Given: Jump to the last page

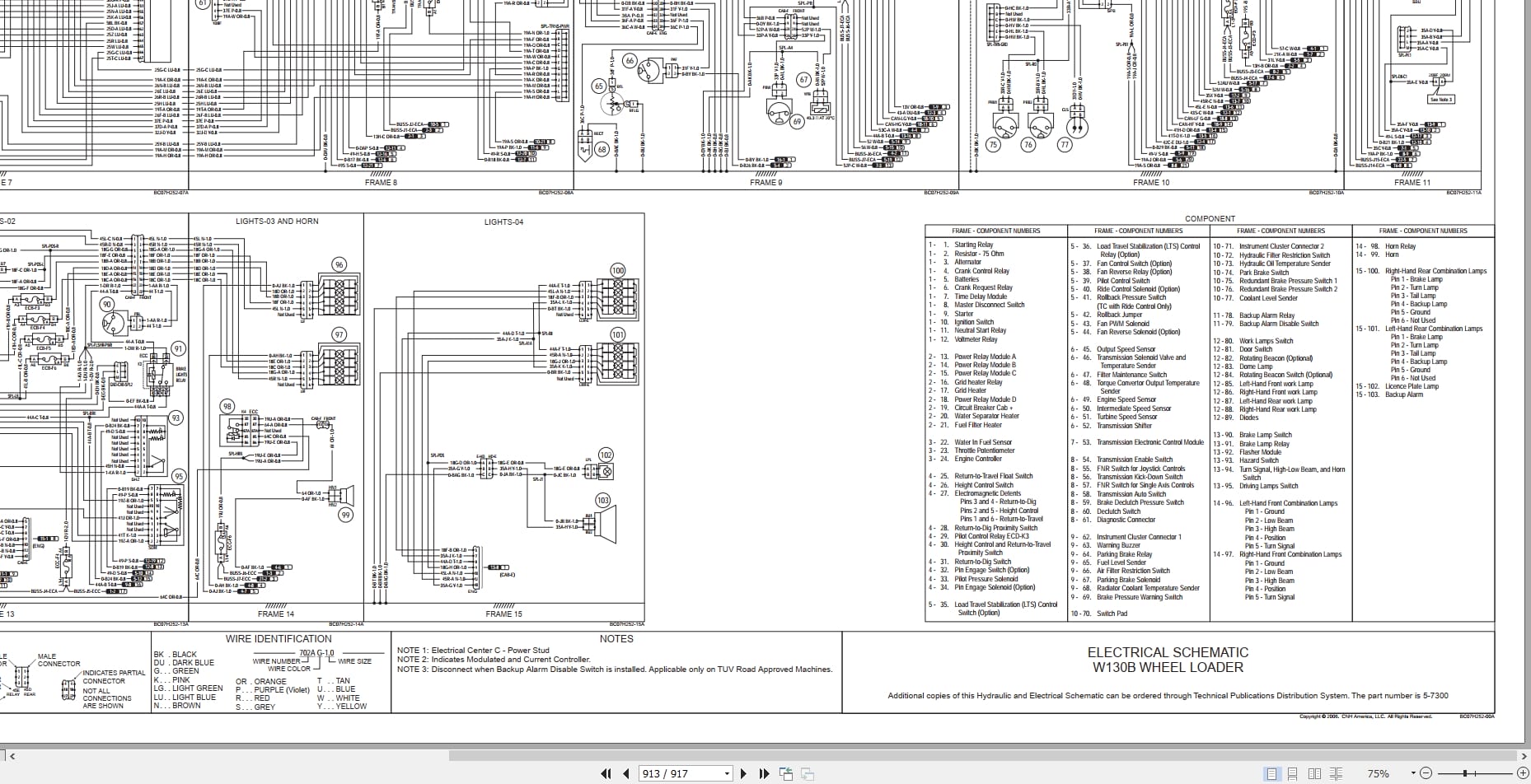Looking at the screenshot, I should click(764, 773).
